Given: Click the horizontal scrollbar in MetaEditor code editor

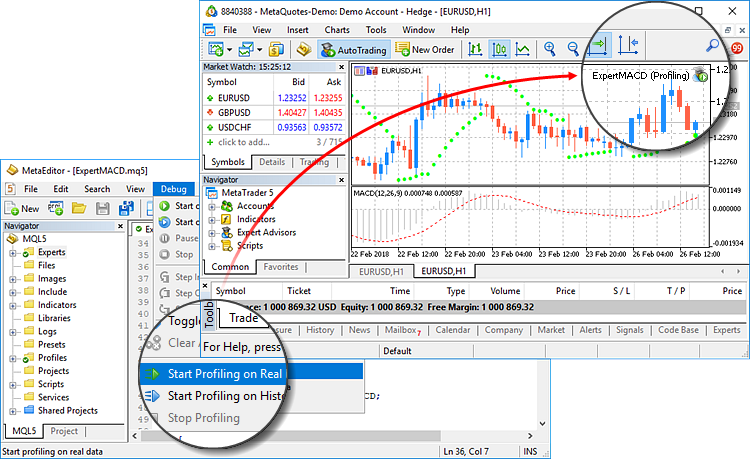Looking at the screenshot, I should pos(290,436).
